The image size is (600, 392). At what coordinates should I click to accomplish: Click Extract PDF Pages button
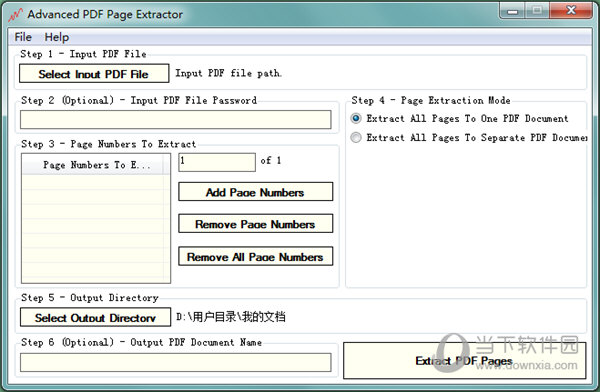[x=464, y=360]
